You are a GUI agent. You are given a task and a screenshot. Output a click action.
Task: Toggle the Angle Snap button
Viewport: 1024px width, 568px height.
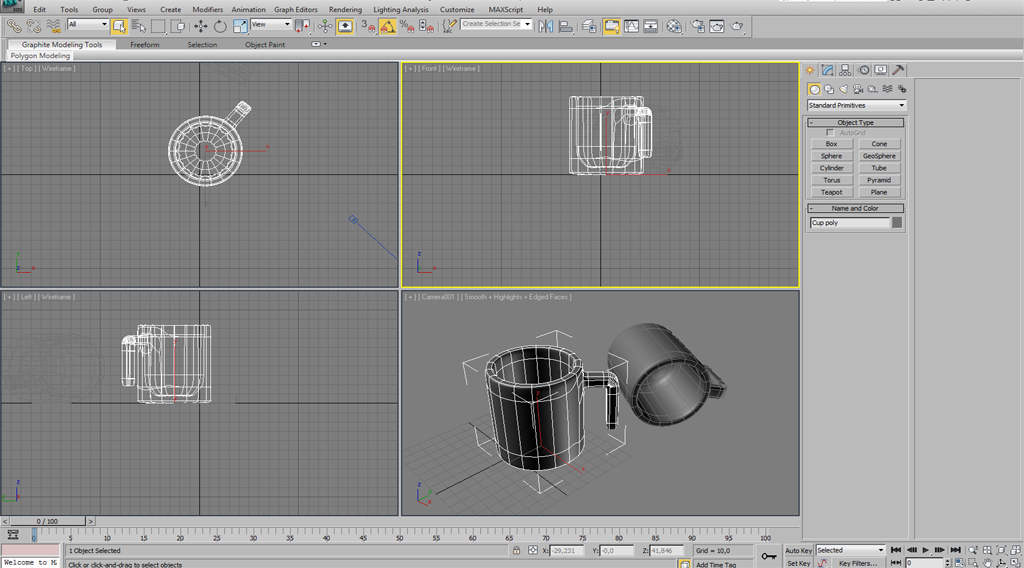(387, 26)
